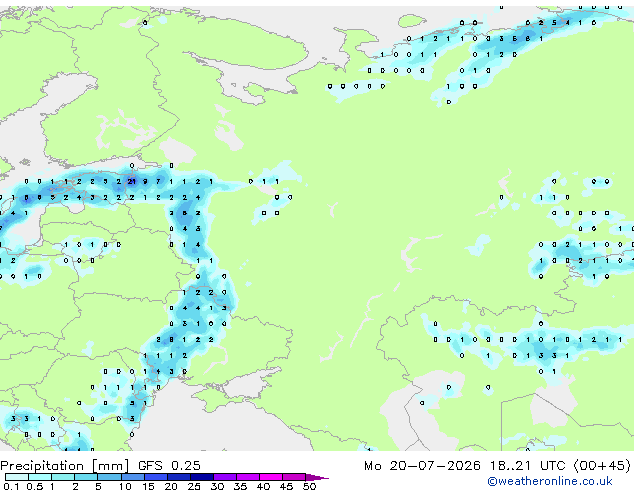Click the '40' legend scale label

click(263, 486)
